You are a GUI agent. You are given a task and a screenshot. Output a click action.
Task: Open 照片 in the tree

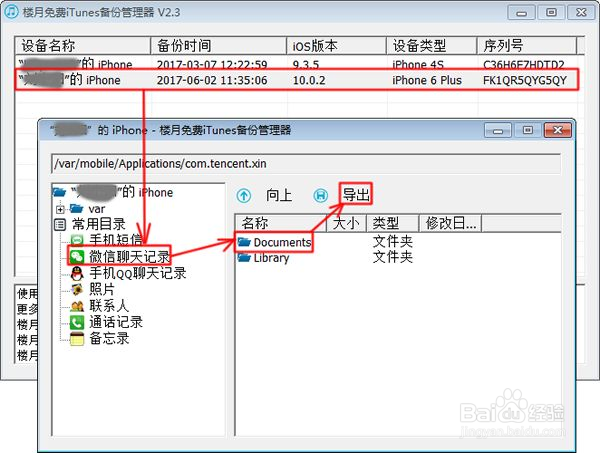102,289
